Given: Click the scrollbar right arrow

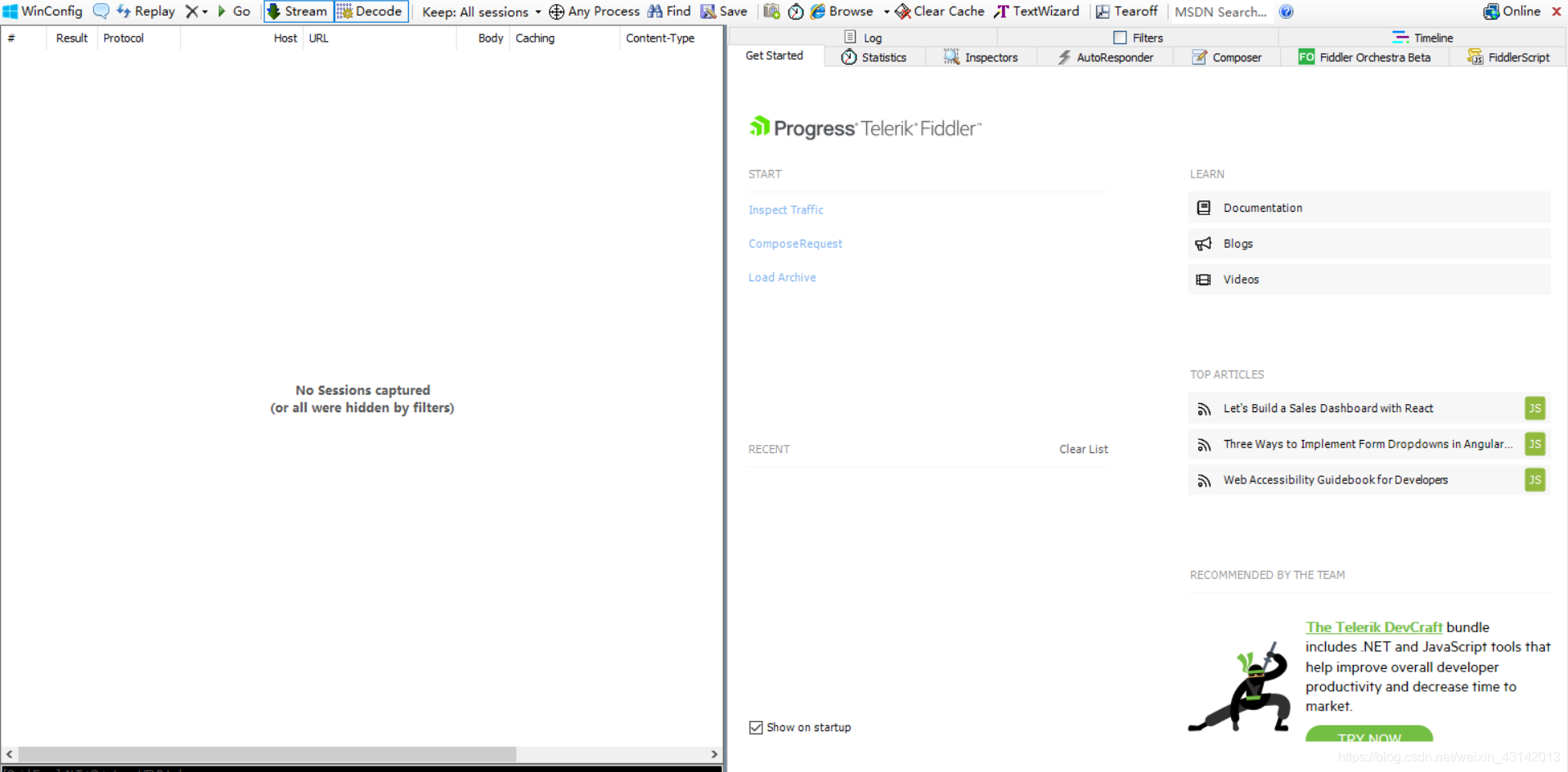Looking at the screenshot, I should pyautogui.click(x=714, y=754).
